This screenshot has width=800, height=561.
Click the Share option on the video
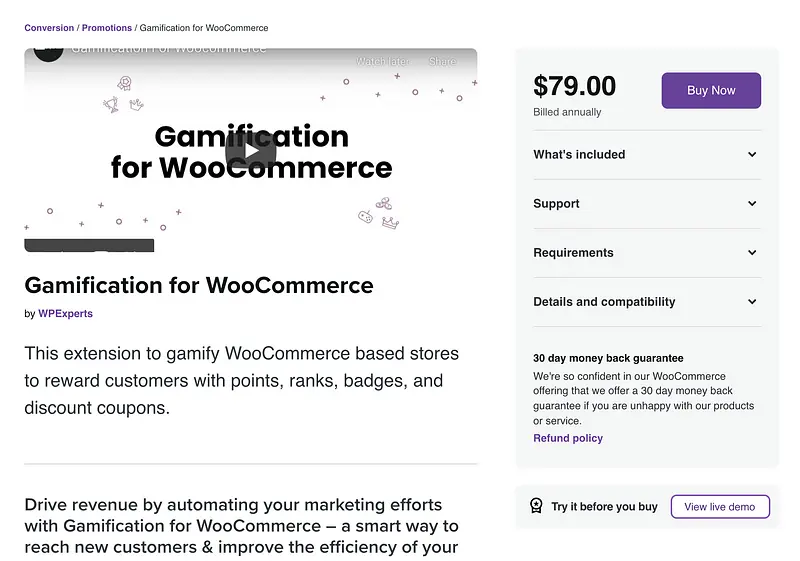442,61
